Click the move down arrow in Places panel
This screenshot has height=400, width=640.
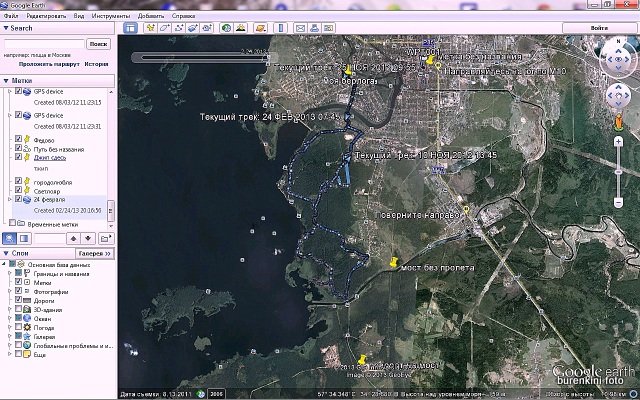point(88,238)
